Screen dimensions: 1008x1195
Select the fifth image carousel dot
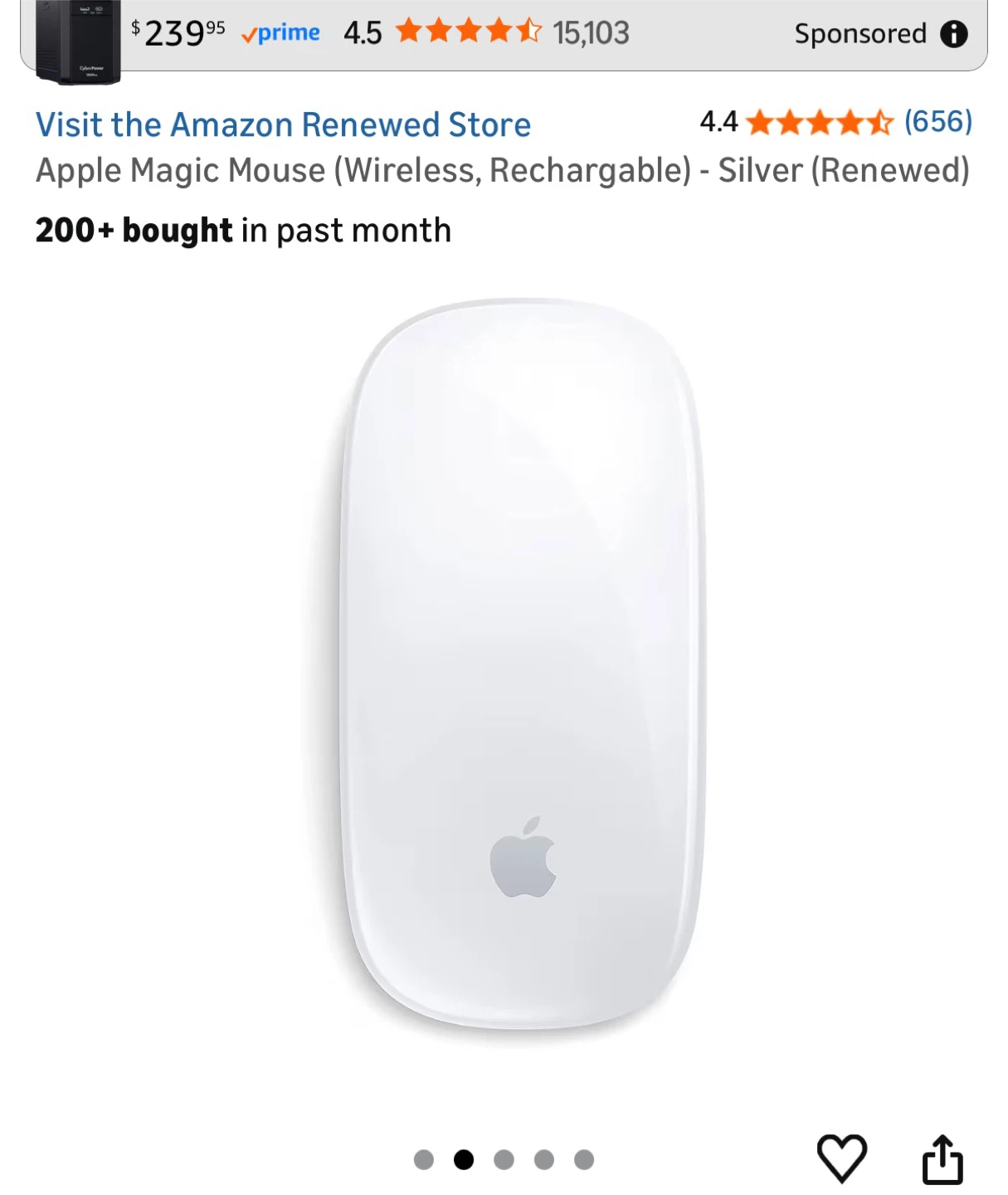(584, 1159)
